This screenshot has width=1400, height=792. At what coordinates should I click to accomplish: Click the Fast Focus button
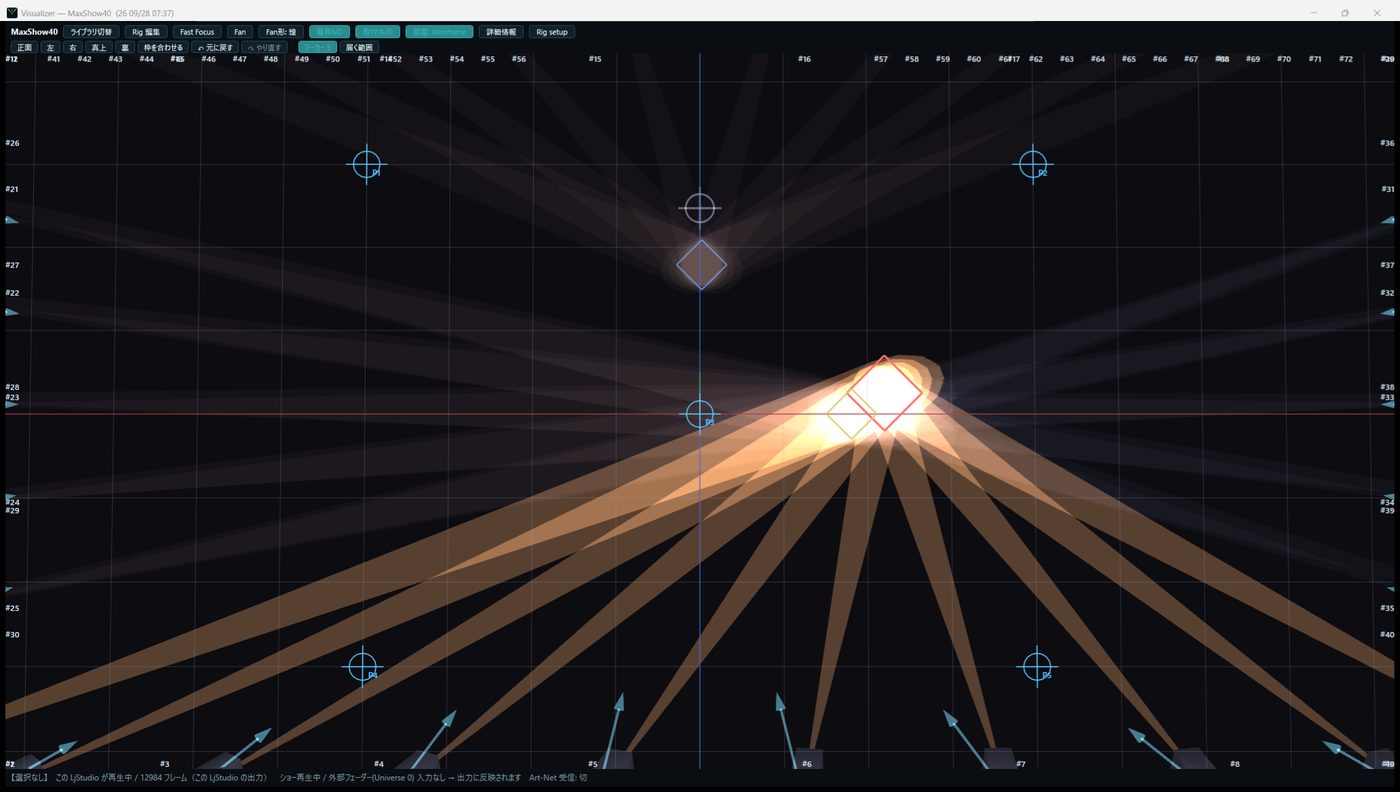click(x=197, y=32)
